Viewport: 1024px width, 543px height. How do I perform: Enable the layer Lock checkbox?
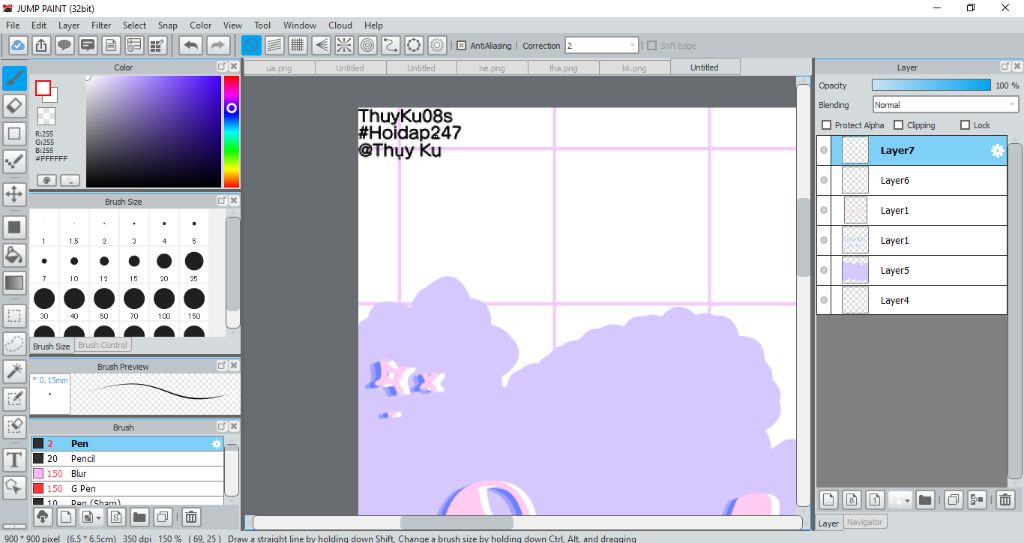pyautogui.click(x=965, y=125)
